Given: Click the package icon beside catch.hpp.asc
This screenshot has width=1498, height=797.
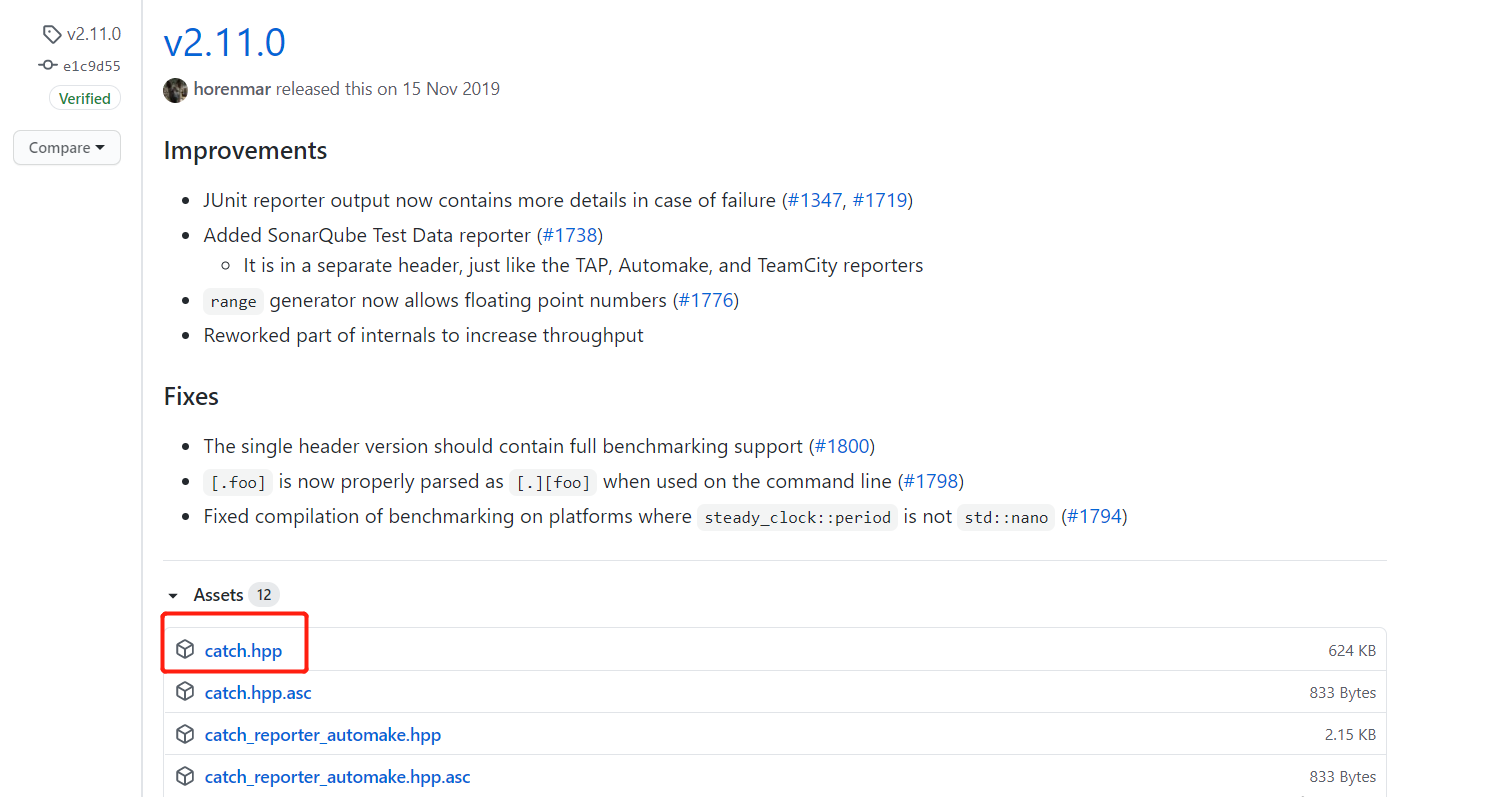Looking at the screenshot, I should pyautogui.click(x=185, y=692).
